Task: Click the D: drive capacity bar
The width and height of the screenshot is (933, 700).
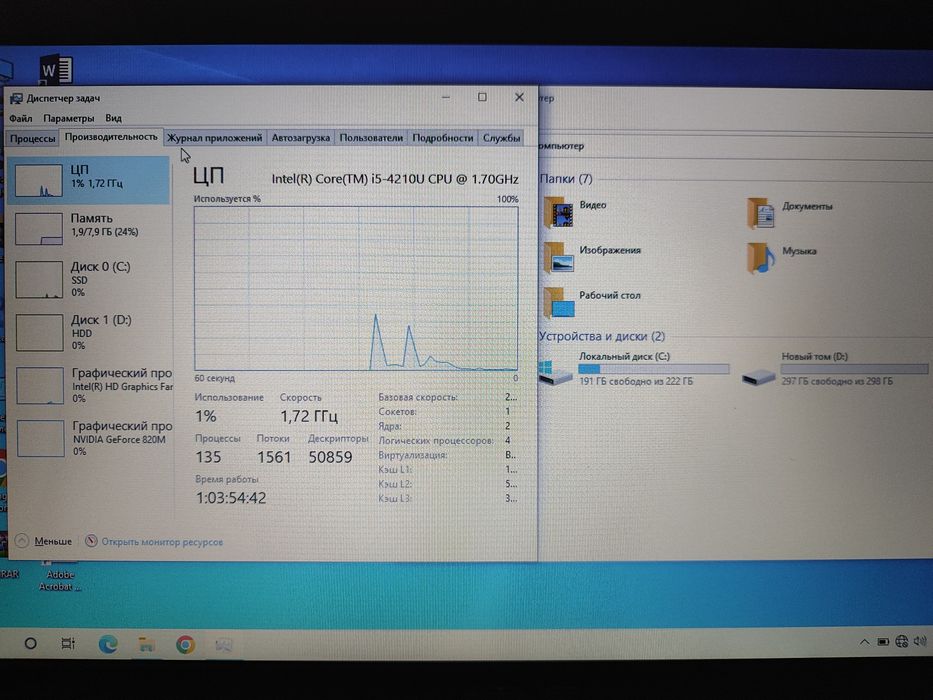Action: (x=854, y=369)
